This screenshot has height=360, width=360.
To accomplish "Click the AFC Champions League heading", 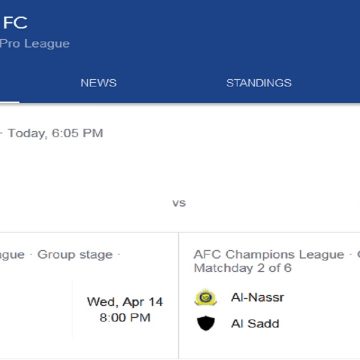I will point(269,255).
